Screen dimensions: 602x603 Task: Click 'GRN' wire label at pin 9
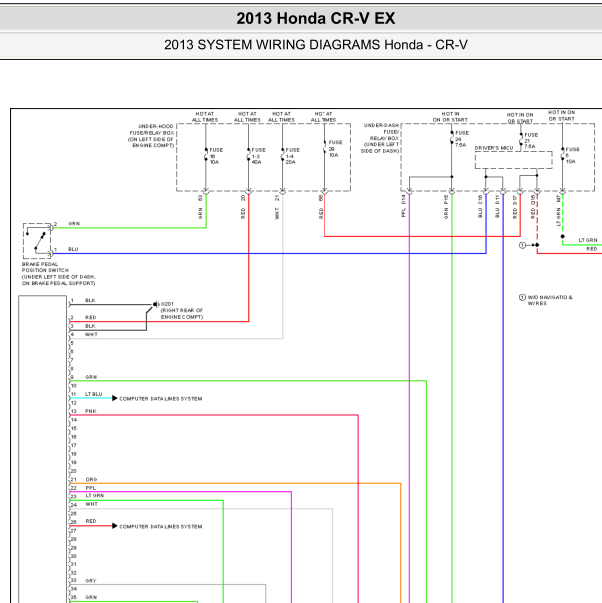[x=91, y=377]
